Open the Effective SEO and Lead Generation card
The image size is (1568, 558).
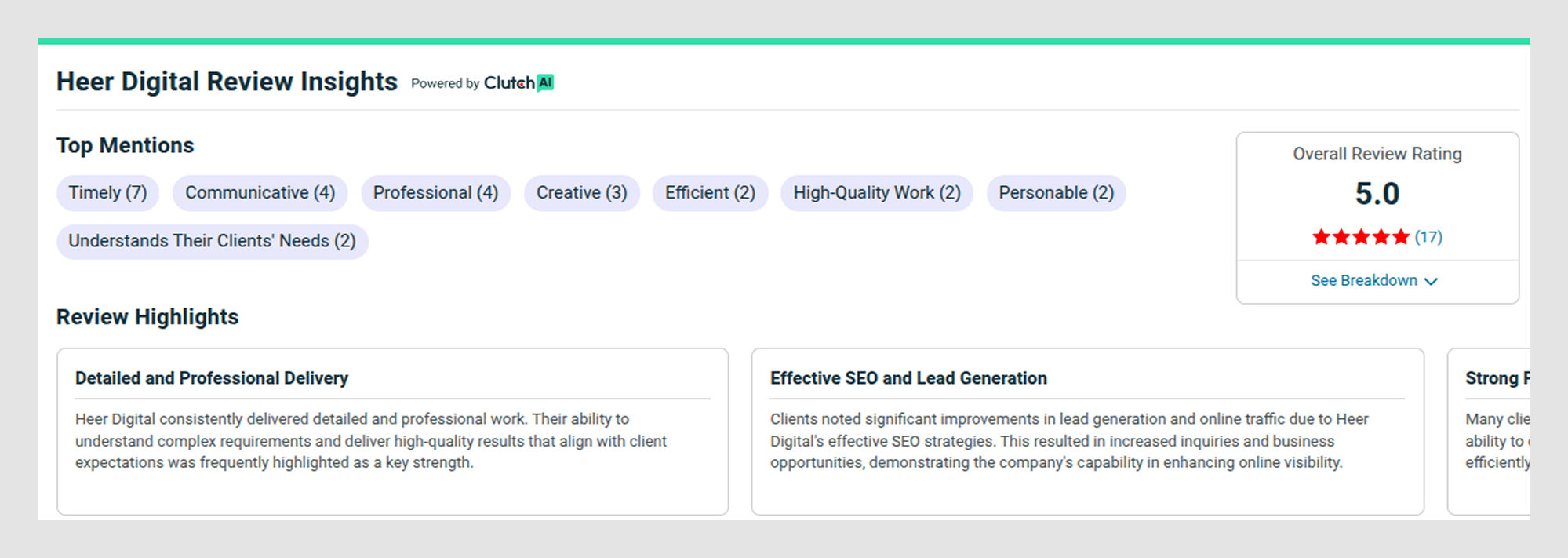pyautogui.click(x=1087, y=432)
